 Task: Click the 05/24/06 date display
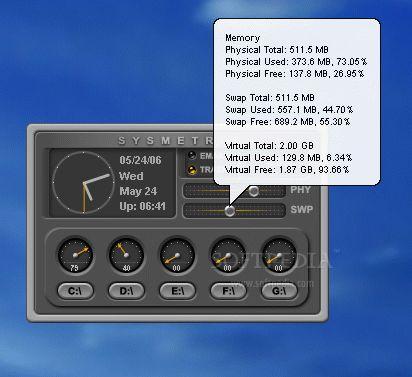(x=140, y=160)
